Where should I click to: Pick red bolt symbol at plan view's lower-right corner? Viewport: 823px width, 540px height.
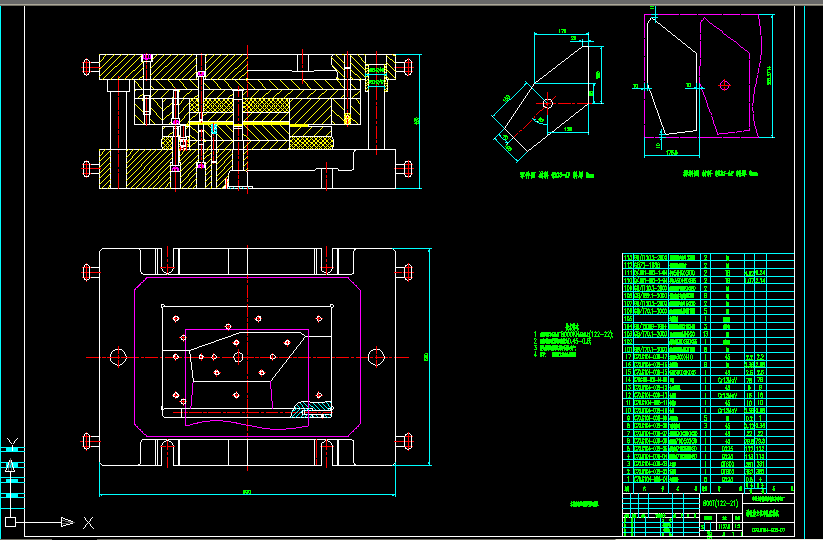[405, 439]
